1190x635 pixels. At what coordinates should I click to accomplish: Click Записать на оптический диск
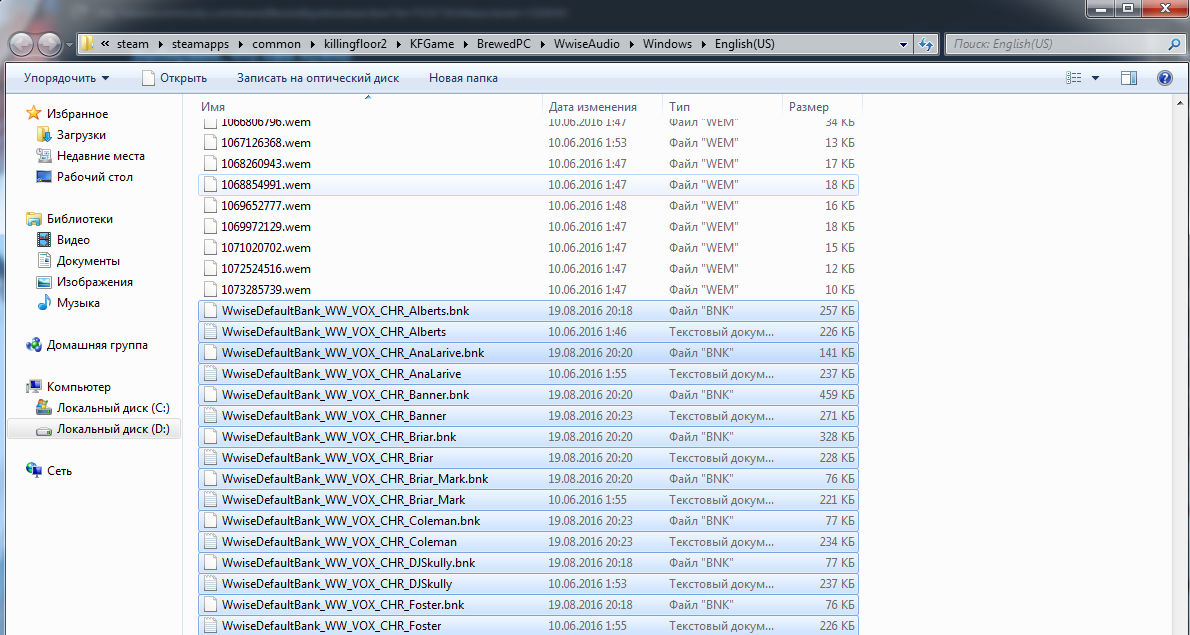tap(318, 77)
